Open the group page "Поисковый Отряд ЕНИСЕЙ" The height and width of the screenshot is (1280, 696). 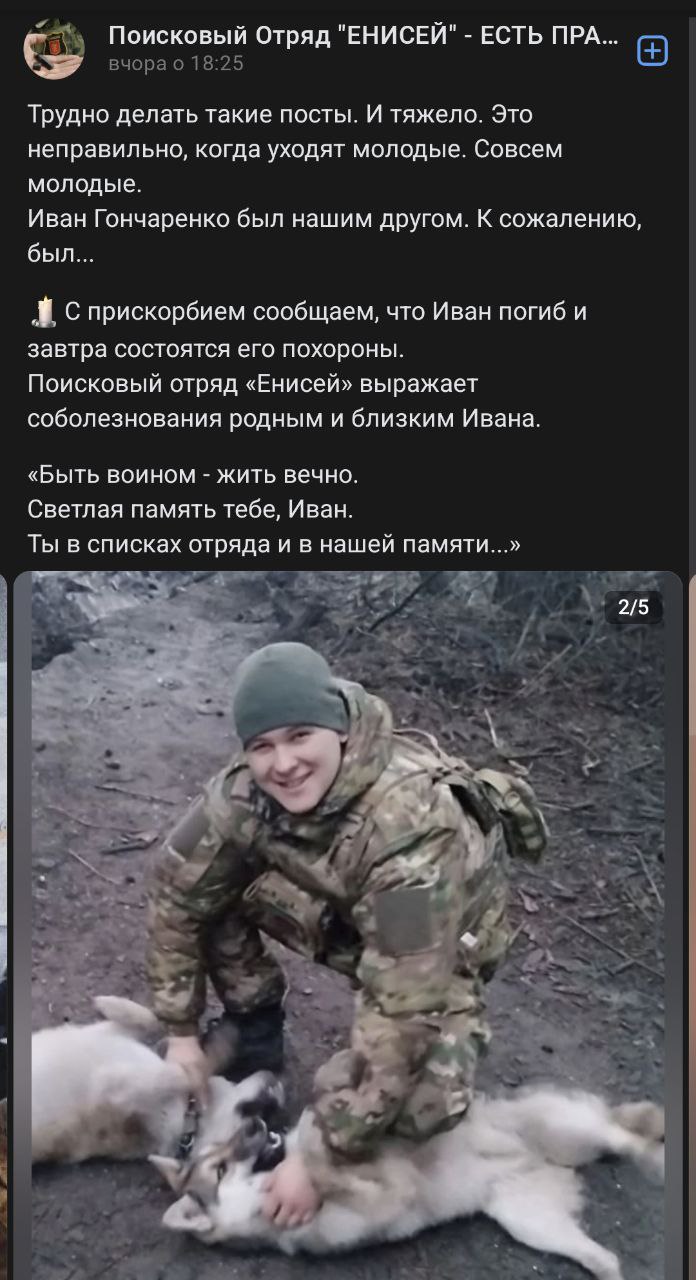tap(363, 37)
